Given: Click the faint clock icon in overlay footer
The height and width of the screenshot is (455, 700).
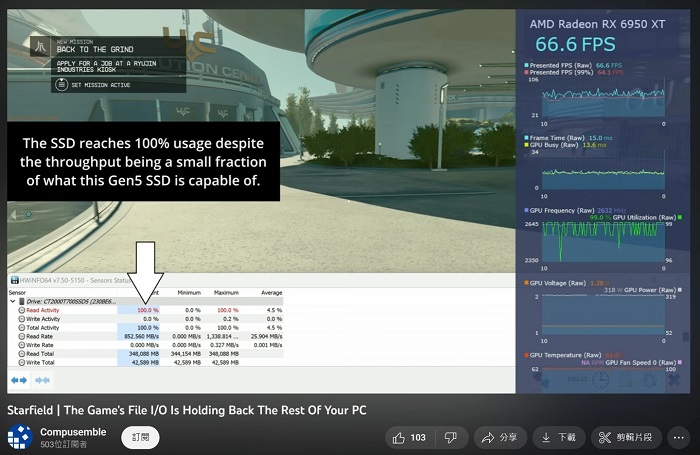Looking at the screenshot, I should [600, 380].
